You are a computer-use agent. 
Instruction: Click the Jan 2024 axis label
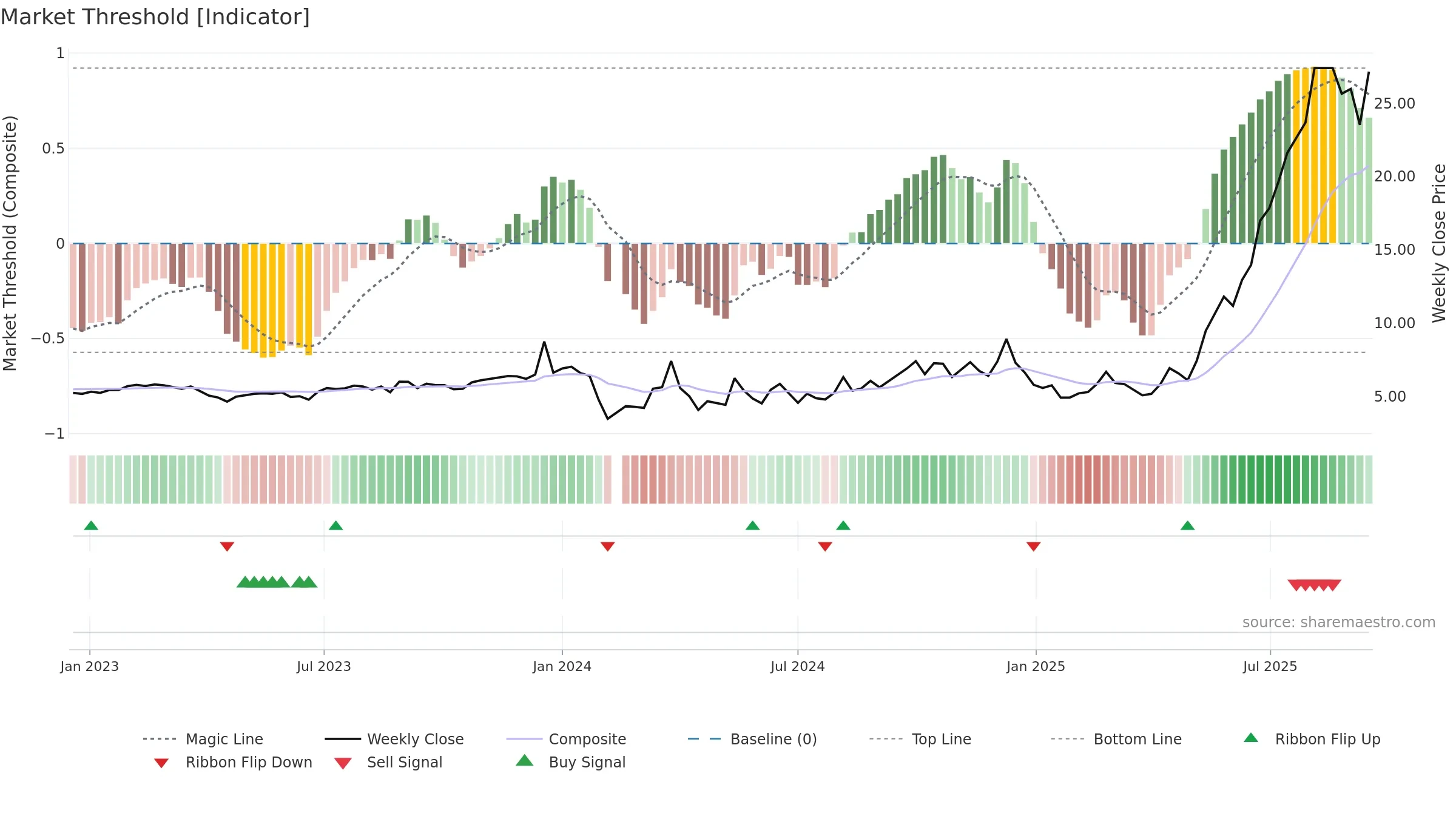click(562, 666)
